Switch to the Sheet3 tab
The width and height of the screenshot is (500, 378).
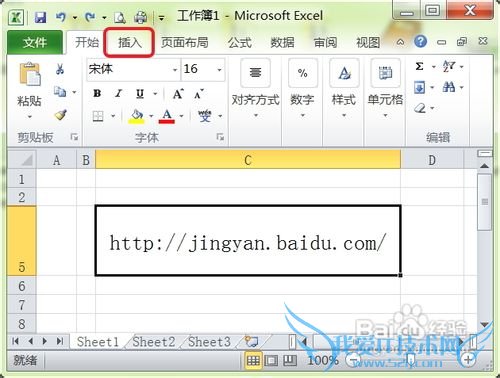(209, 341)
